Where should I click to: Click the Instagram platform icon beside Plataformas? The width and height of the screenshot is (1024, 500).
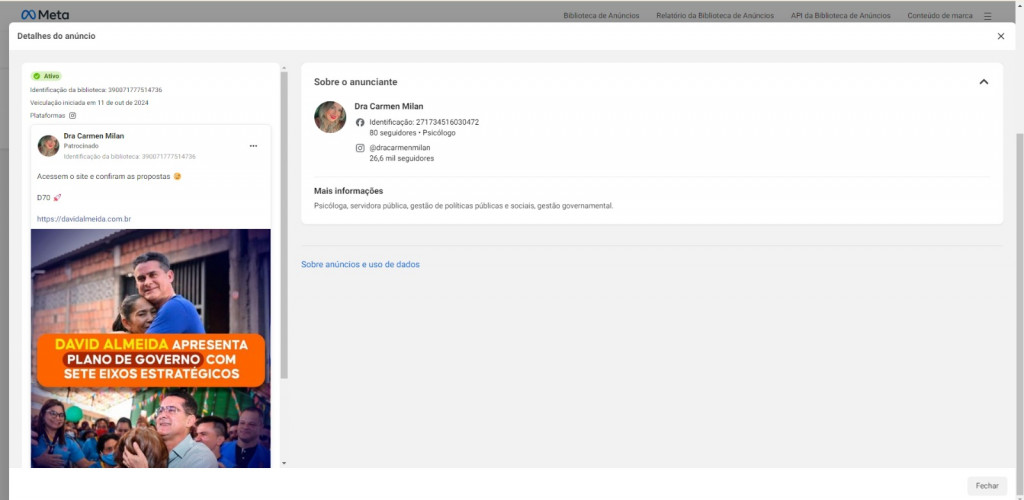coord(72,116)
